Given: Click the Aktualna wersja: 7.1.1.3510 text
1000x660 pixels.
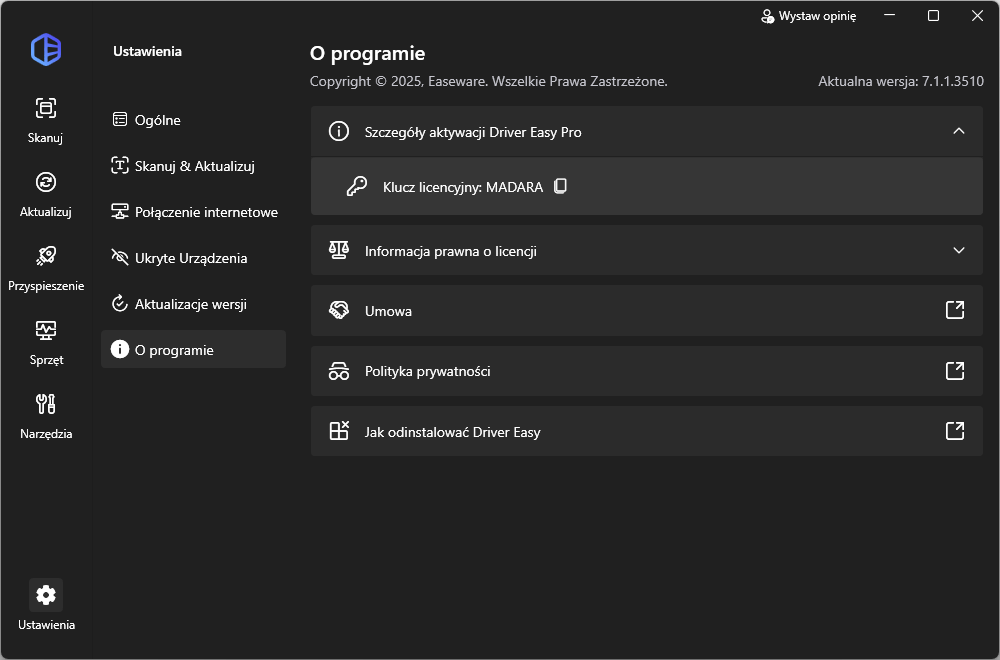Looking at the screenshot, I should 901,81.
